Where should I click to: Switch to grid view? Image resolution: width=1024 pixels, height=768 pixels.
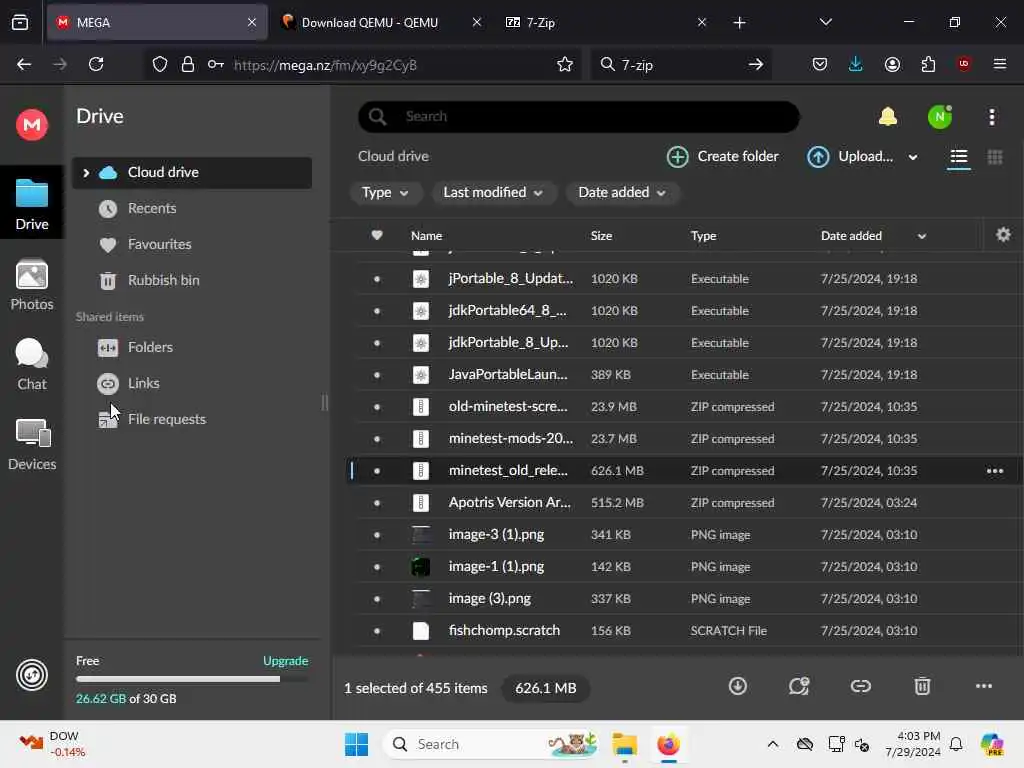(x=995, y=157)
